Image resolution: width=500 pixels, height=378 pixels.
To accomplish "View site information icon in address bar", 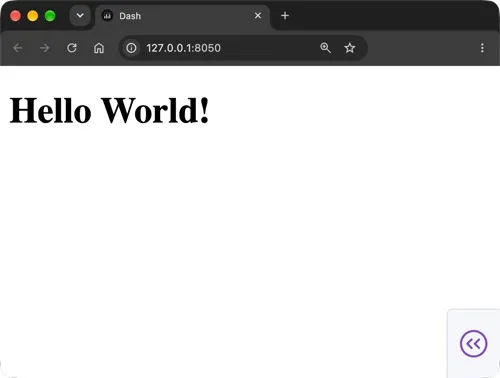I will (131, 48).
